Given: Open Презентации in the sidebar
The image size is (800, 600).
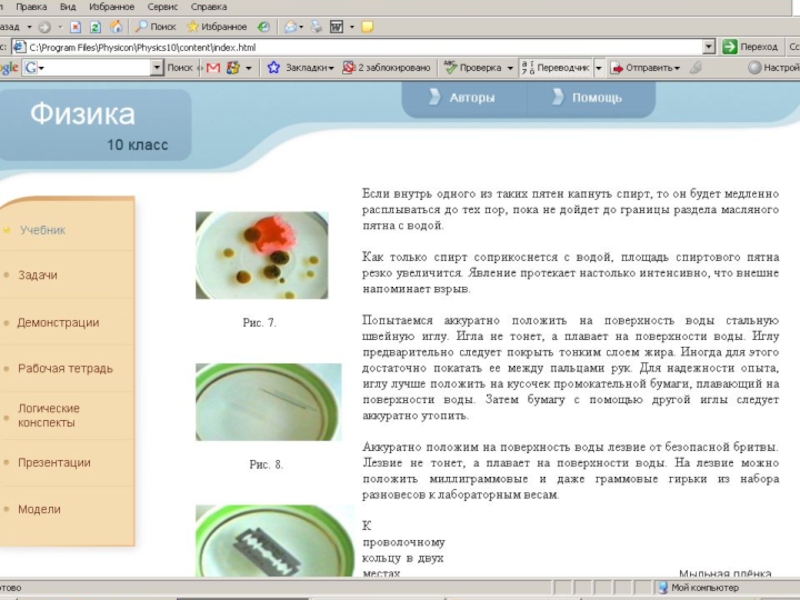Looking at the screenshot, I should click(x=54, y=463).
